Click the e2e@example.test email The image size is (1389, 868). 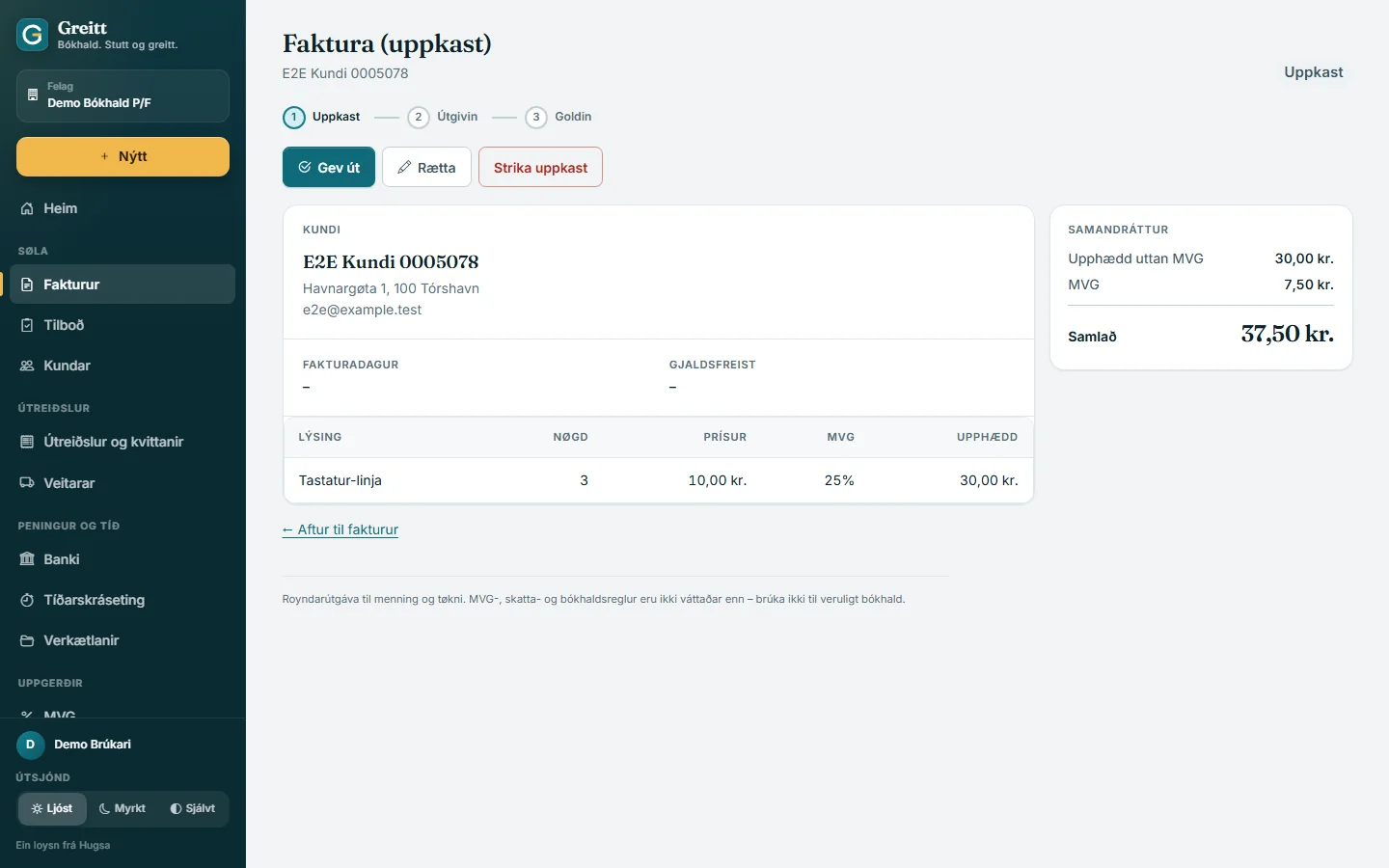tap(362, 310)
